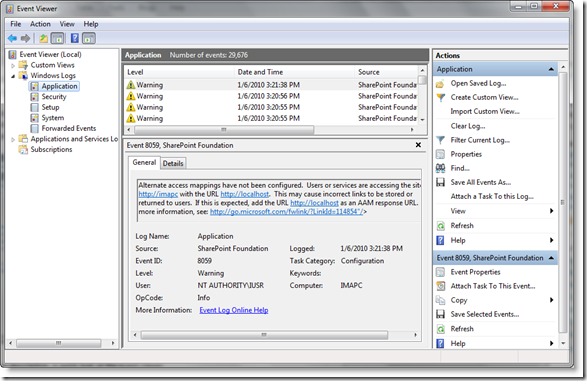Click the Find binoculars icon
The height and width of the screenshot is (381, 587).
(441, 168)
